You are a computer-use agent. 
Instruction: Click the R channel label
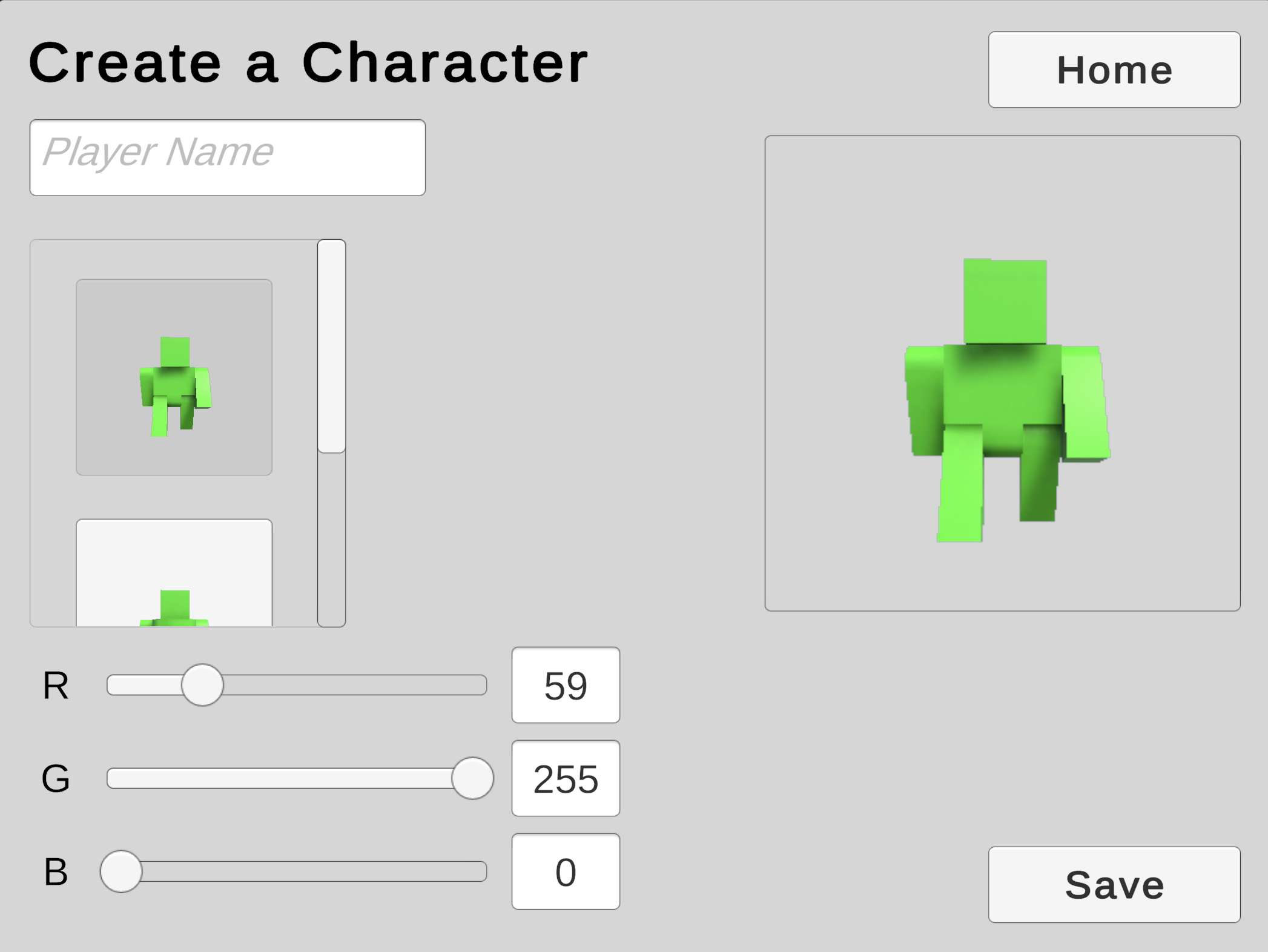(56, 686)
